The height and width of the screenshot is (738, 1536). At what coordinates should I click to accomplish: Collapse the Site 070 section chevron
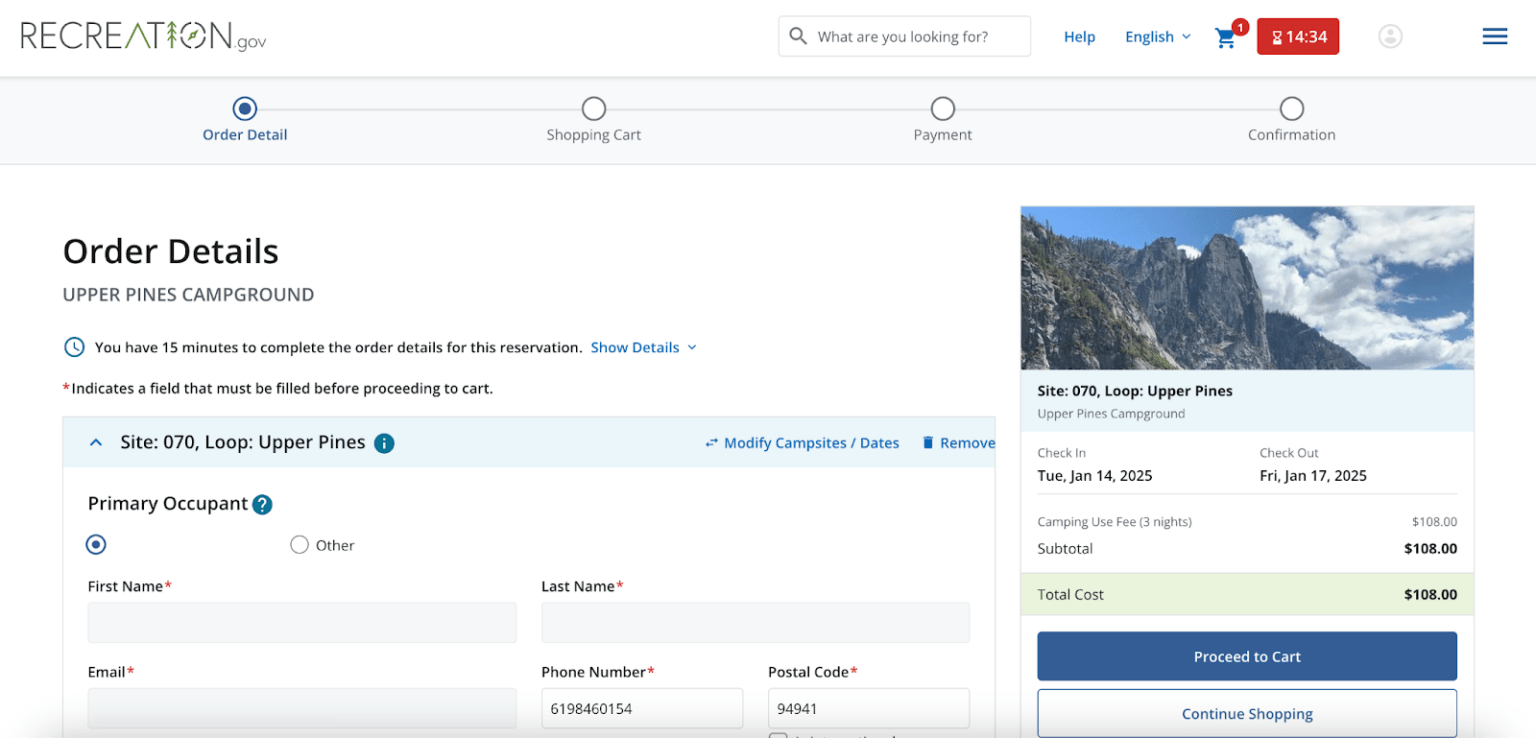[96, 443]
